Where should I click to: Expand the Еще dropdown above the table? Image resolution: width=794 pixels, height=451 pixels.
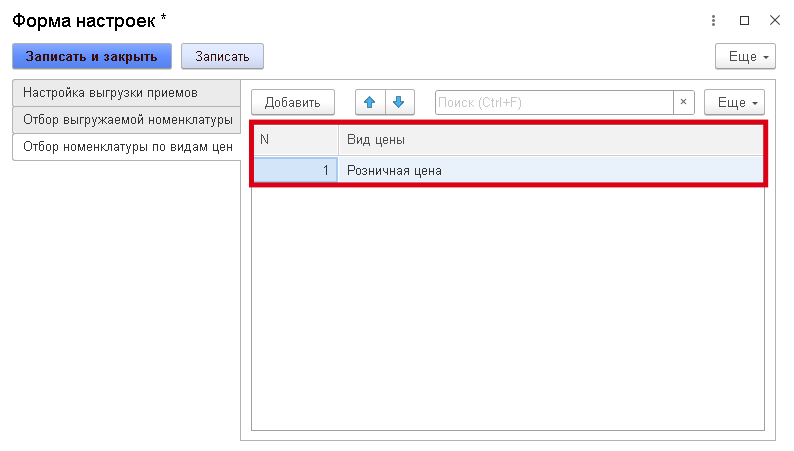[x=735, y=102]
